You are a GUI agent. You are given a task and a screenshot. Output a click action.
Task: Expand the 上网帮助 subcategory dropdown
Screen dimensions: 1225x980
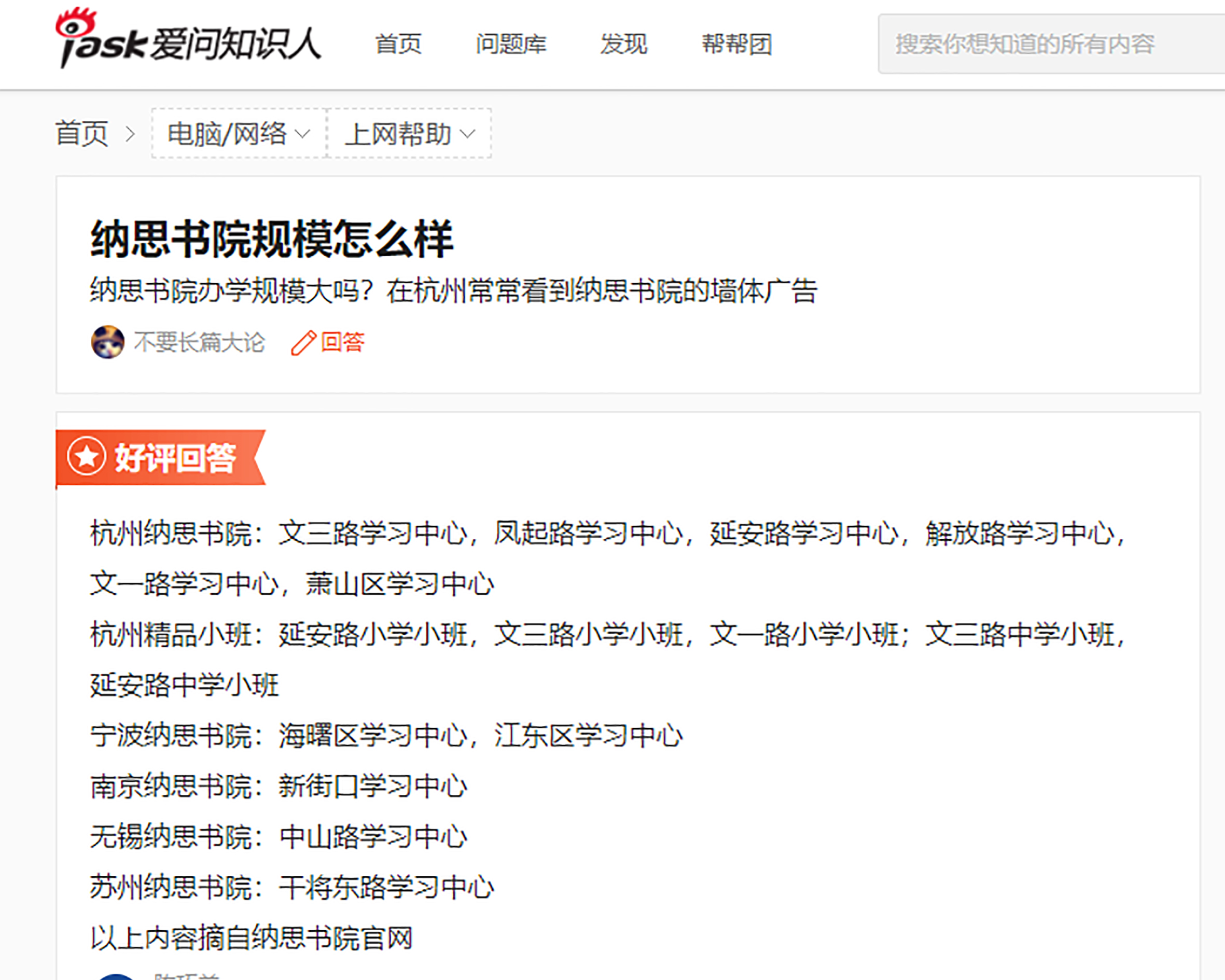pos(409,133)
